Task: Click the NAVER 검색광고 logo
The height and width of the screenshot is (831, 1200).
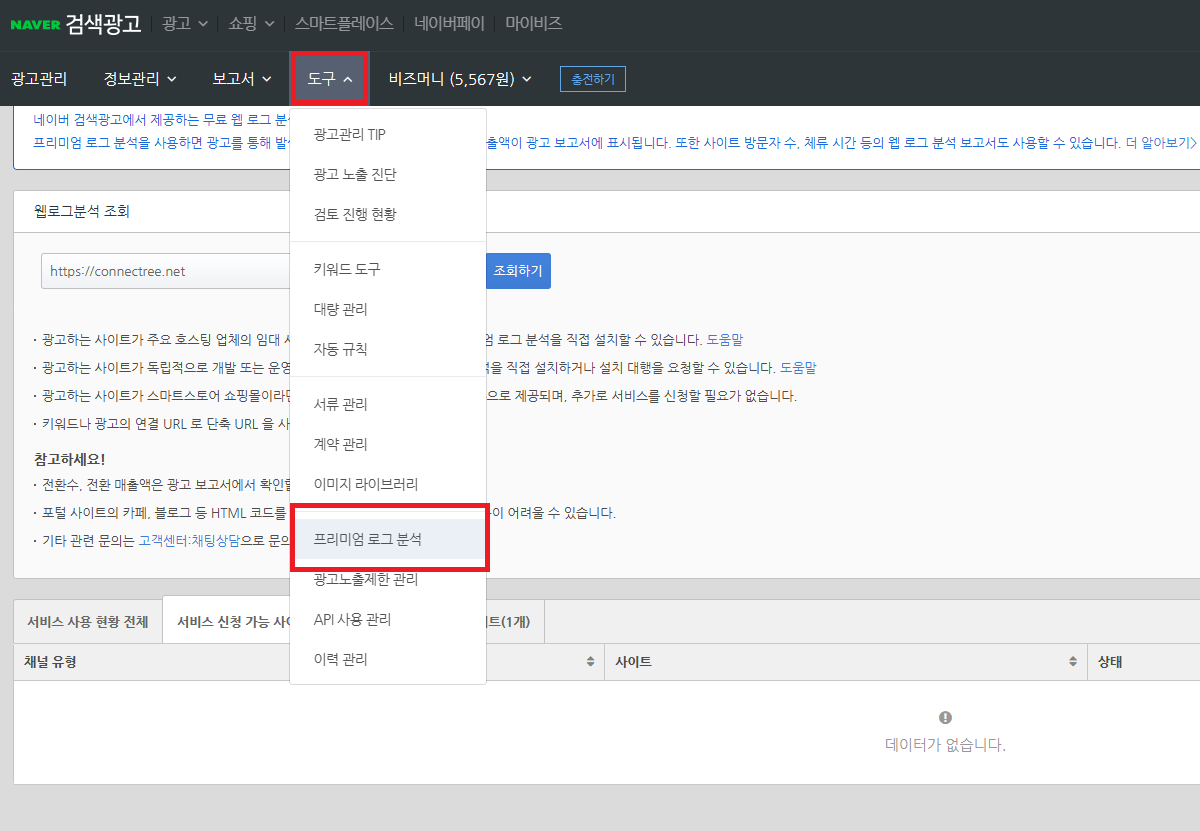Action: [73, 24]
